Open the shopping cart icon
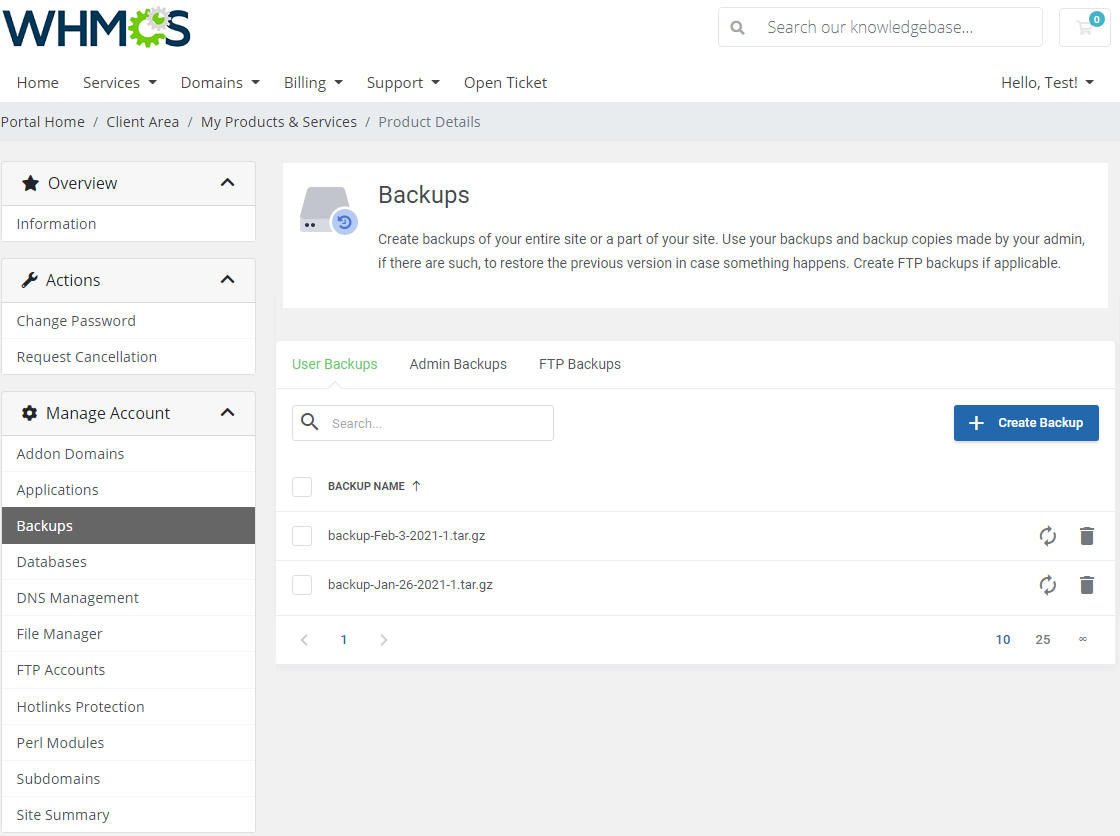1120x836 pixels. tap(1084, 28)
